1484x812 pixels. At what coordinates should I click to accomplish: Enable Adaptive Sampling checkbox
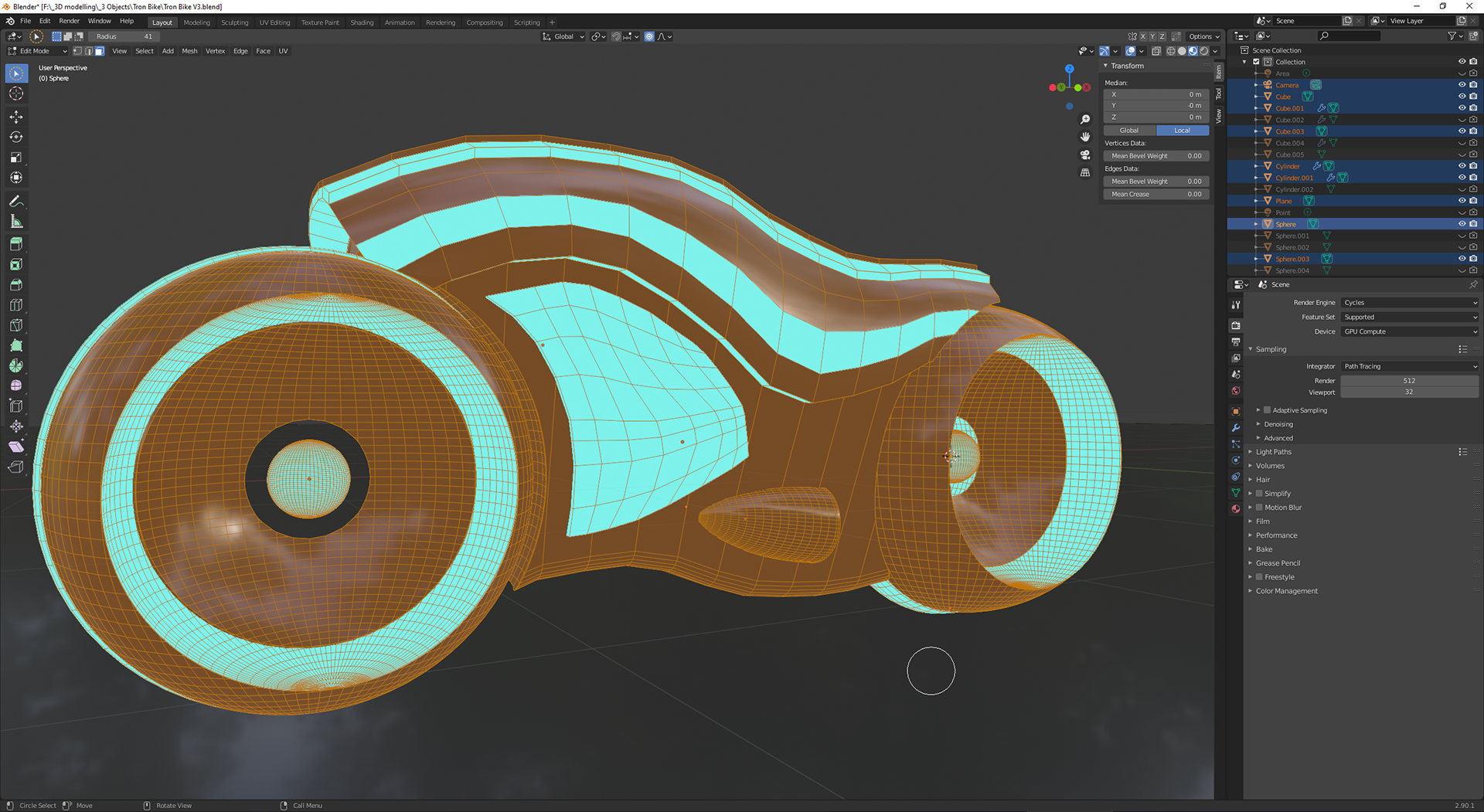[x=1268, y=410]
